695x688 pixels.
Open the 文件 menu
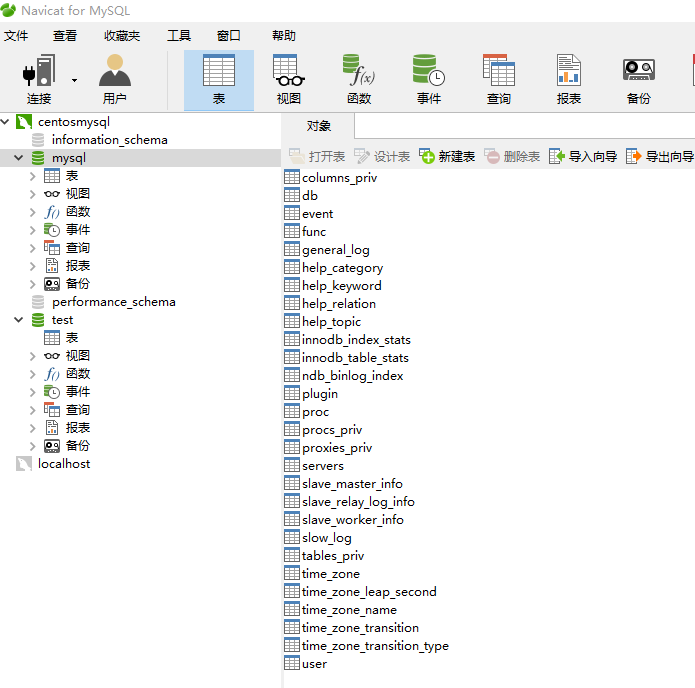coord(16,35)
